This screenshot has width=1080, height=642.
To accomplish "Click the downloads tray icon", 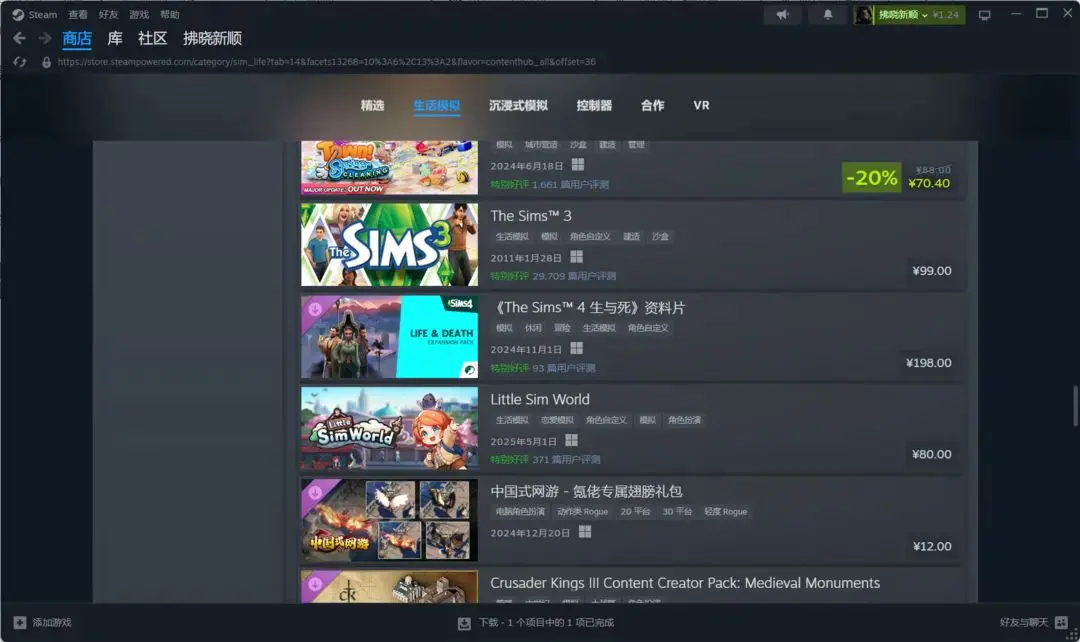I will coord(464,623).
